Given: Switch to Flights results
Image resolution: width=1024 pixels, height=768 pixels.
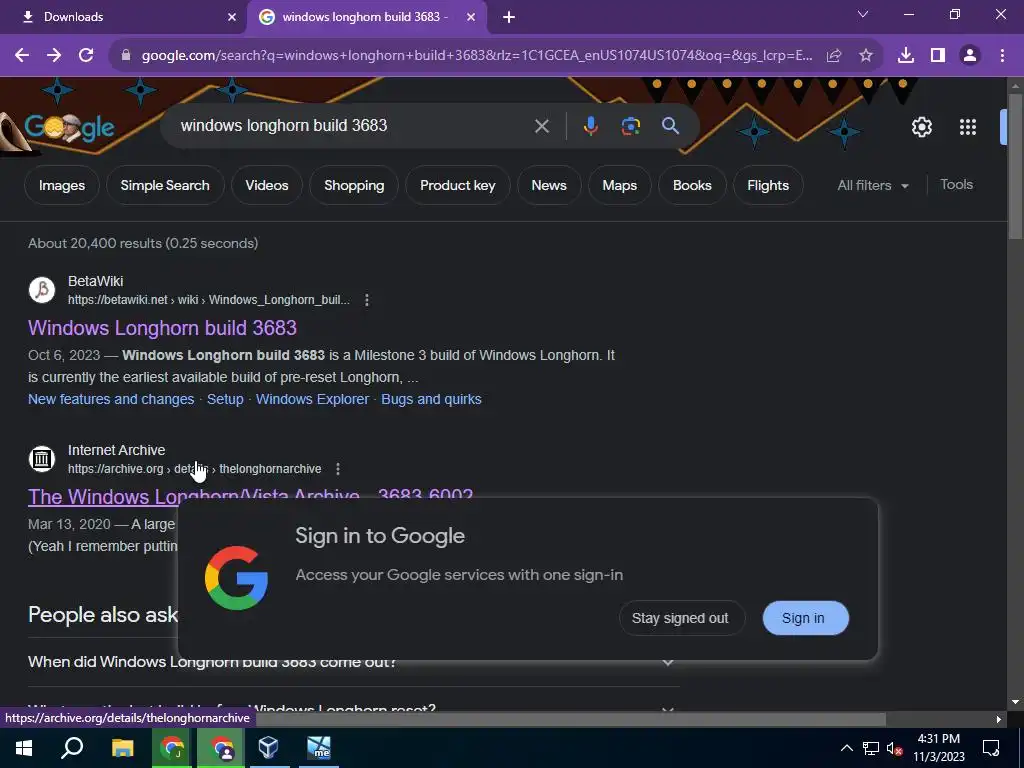Looking at the screenshot, I should coord(768,185).
